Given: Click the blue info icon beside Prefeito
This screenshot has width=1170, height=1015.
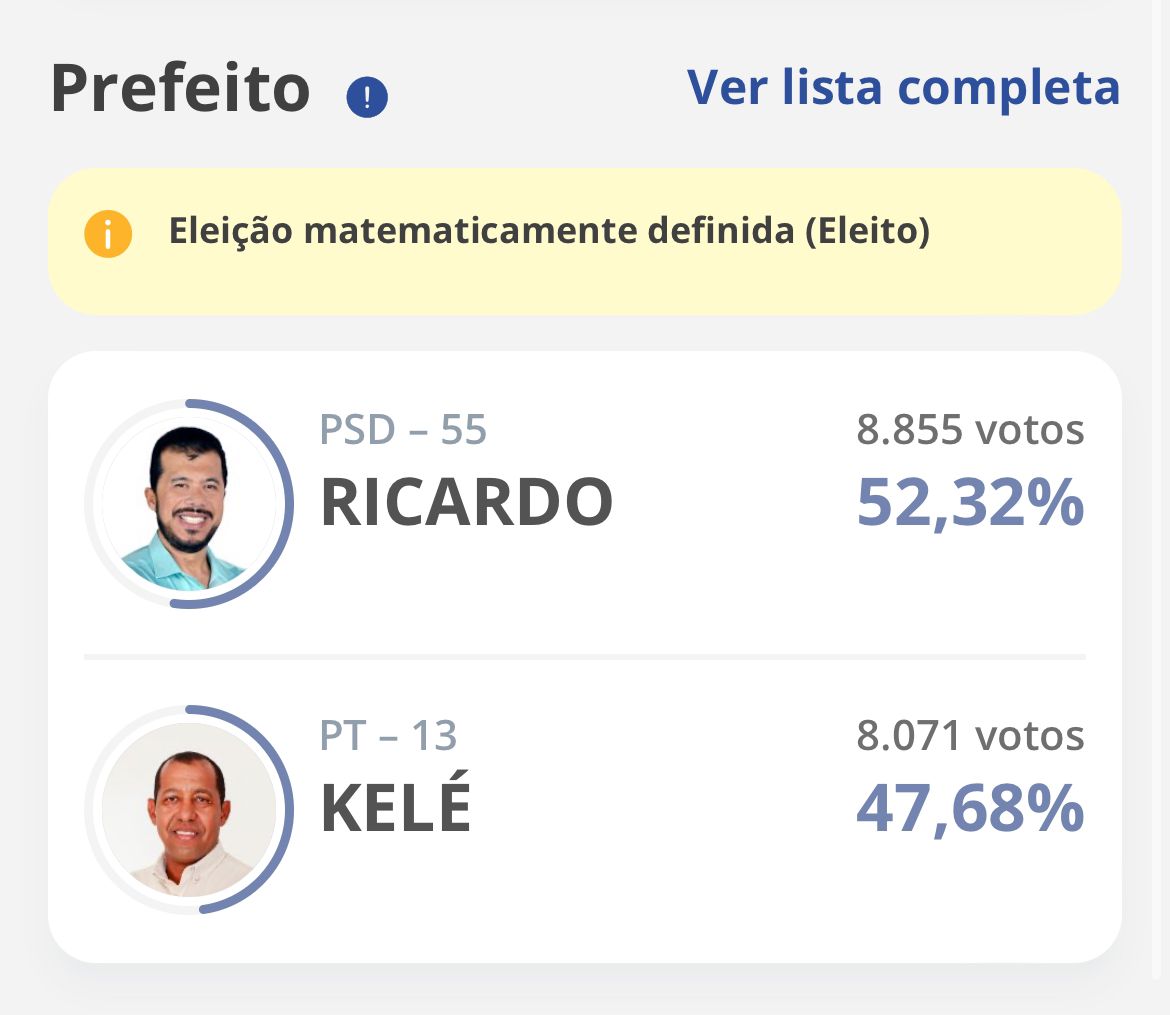Looking at the screenshot, I should click(x=367, y=98).
